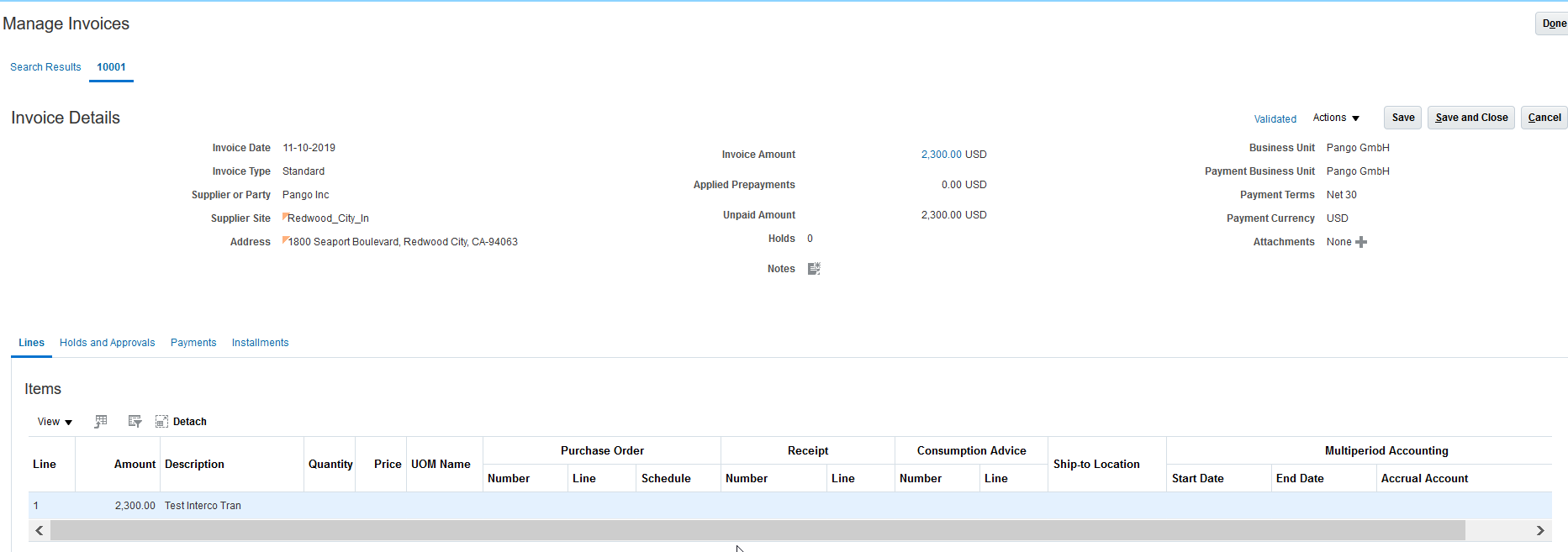Add an attachment with the plus icon
The image size is (1568, 552).
click(1361, 242)
